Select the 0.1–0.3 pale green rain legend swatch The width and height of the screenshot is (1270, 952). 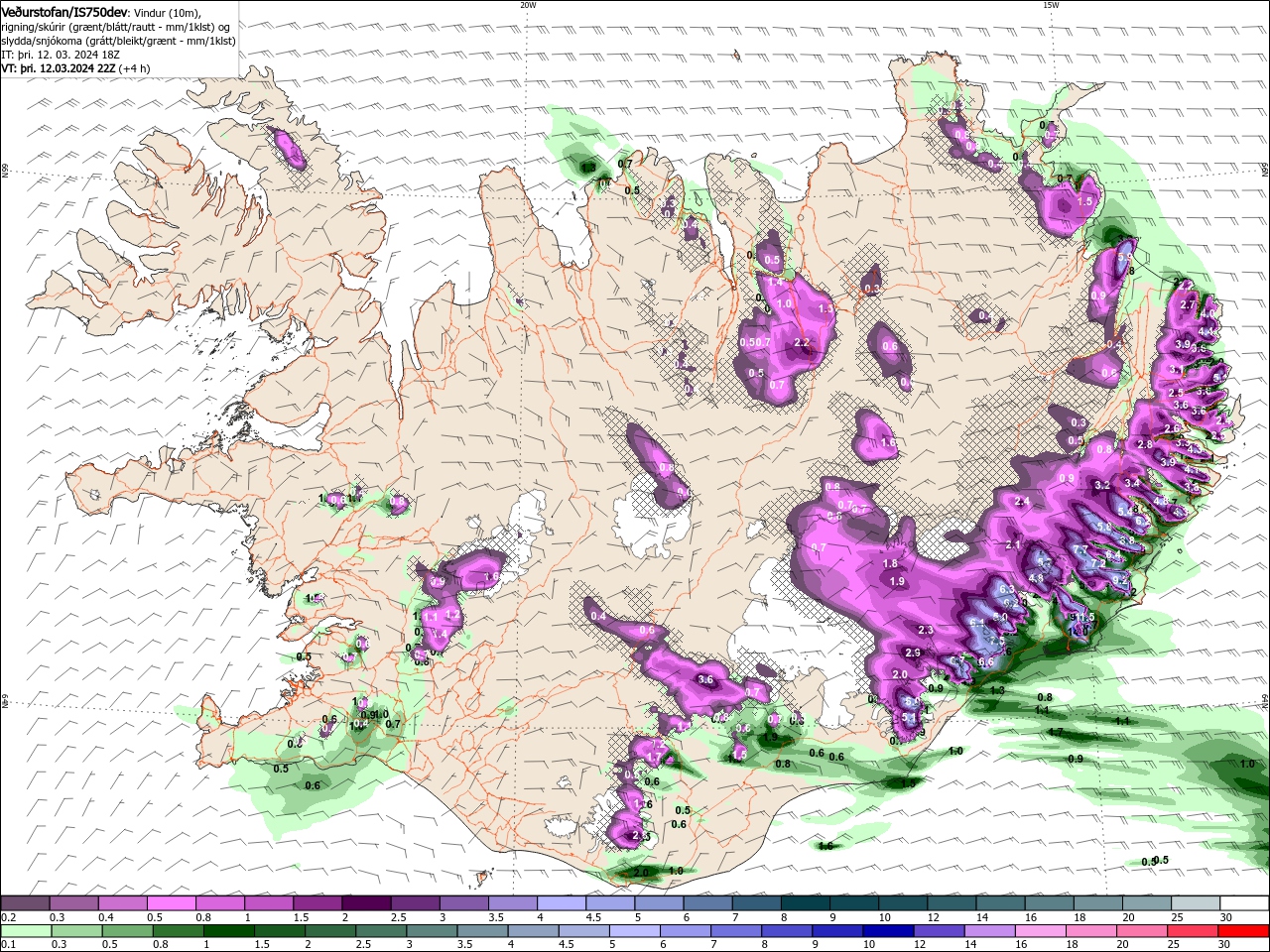tap(26, 931)
